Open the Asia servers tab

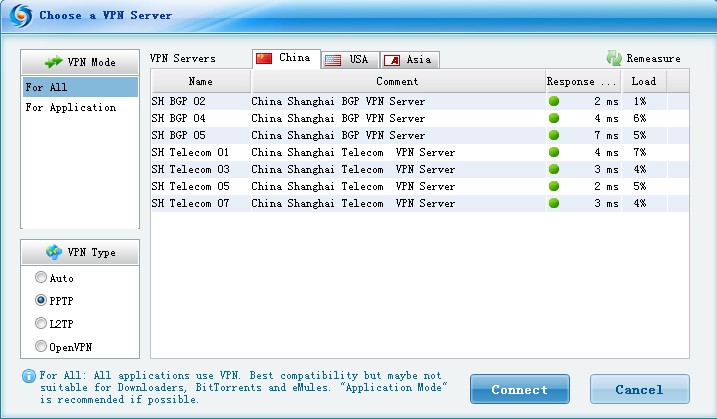coord(410,60)
